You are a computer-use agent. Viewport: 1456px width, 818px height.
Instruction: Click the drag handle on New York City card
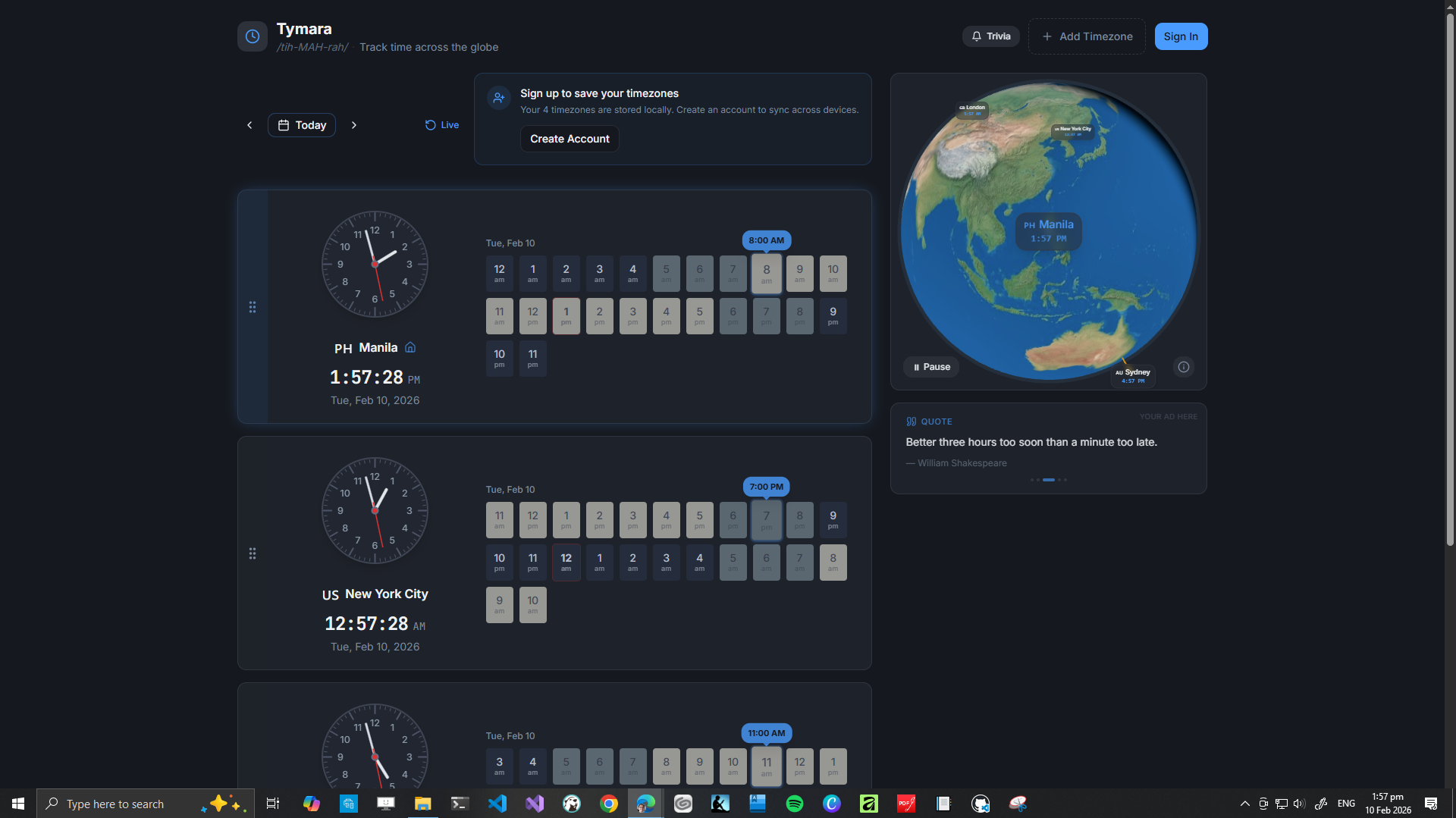253,553
